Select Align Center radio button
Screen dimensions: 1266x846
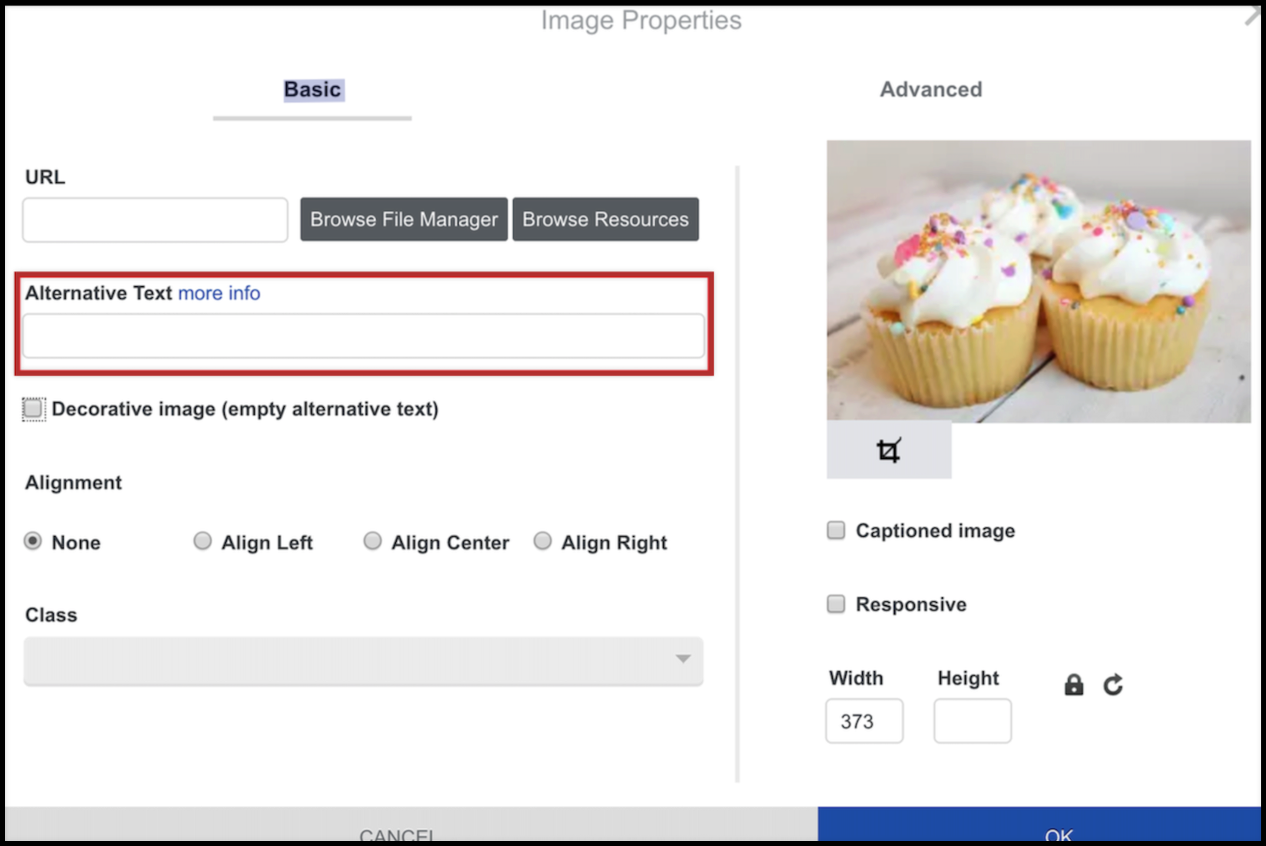373,541
